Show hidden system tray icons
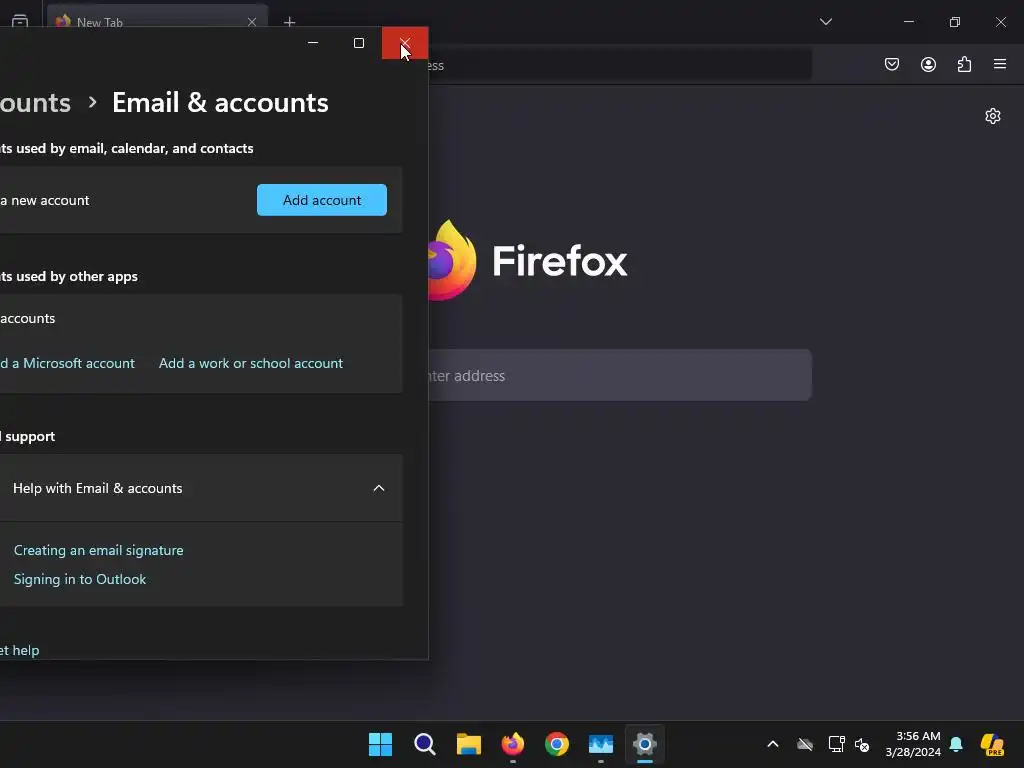 click(773, 744)
